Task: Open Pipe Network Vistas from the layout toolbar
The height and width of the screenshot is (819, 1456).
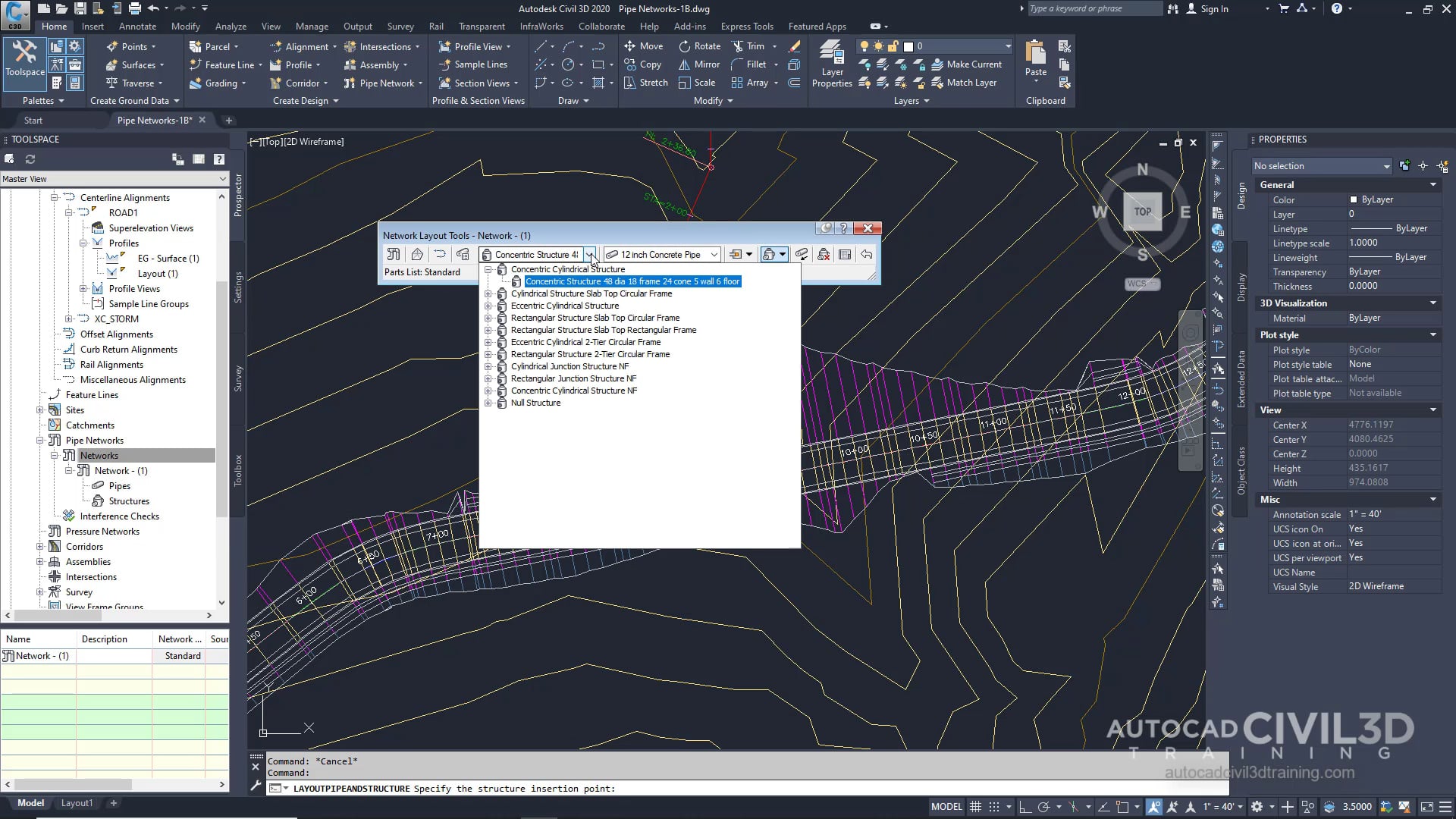Action: pos(845,254)
